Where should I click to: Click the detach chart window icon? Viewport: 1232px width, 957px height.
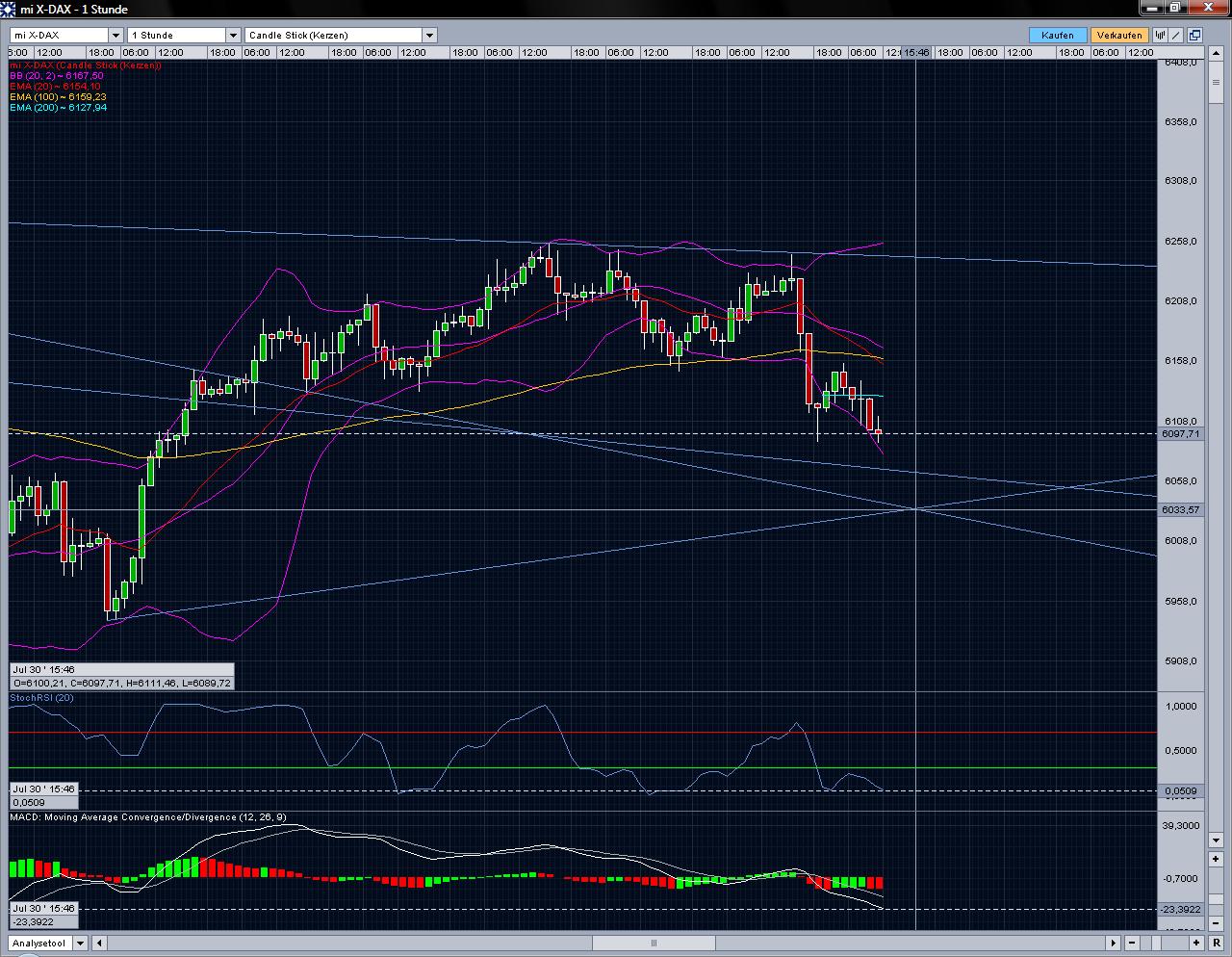(1194, 35)
